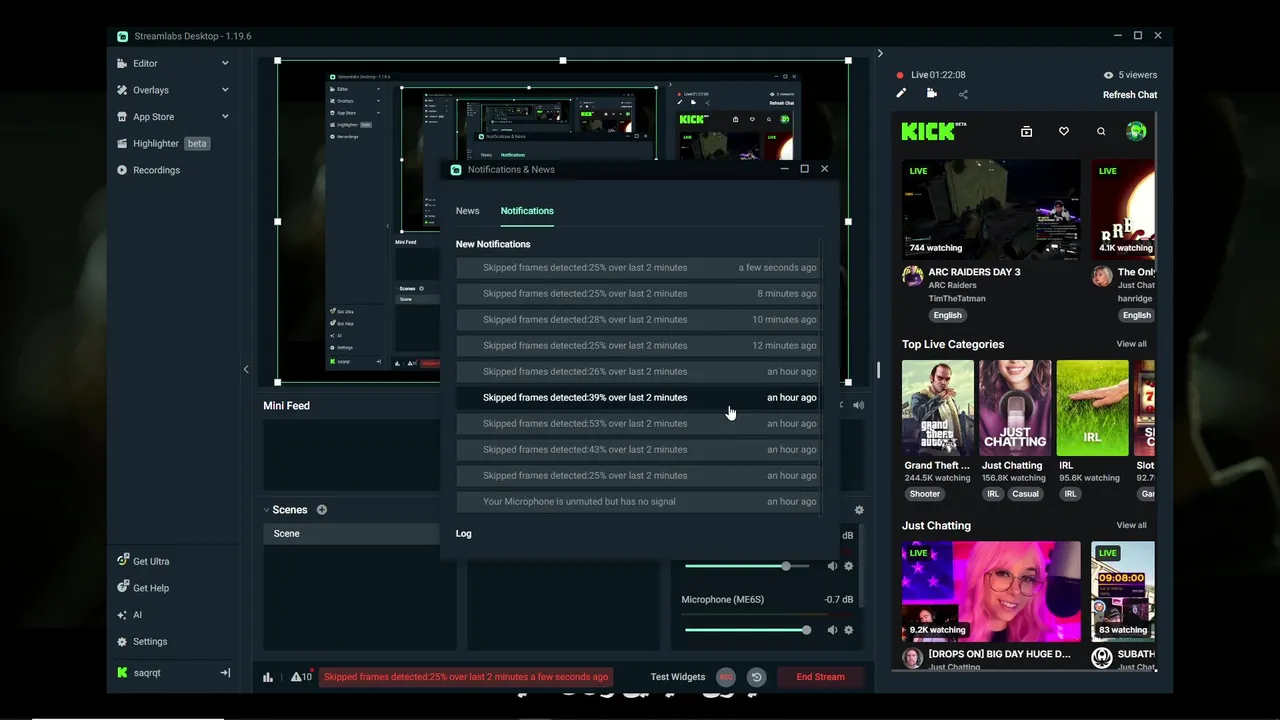
Task: Open Grand Theft category thumbnail
Action: coord(937,408)
